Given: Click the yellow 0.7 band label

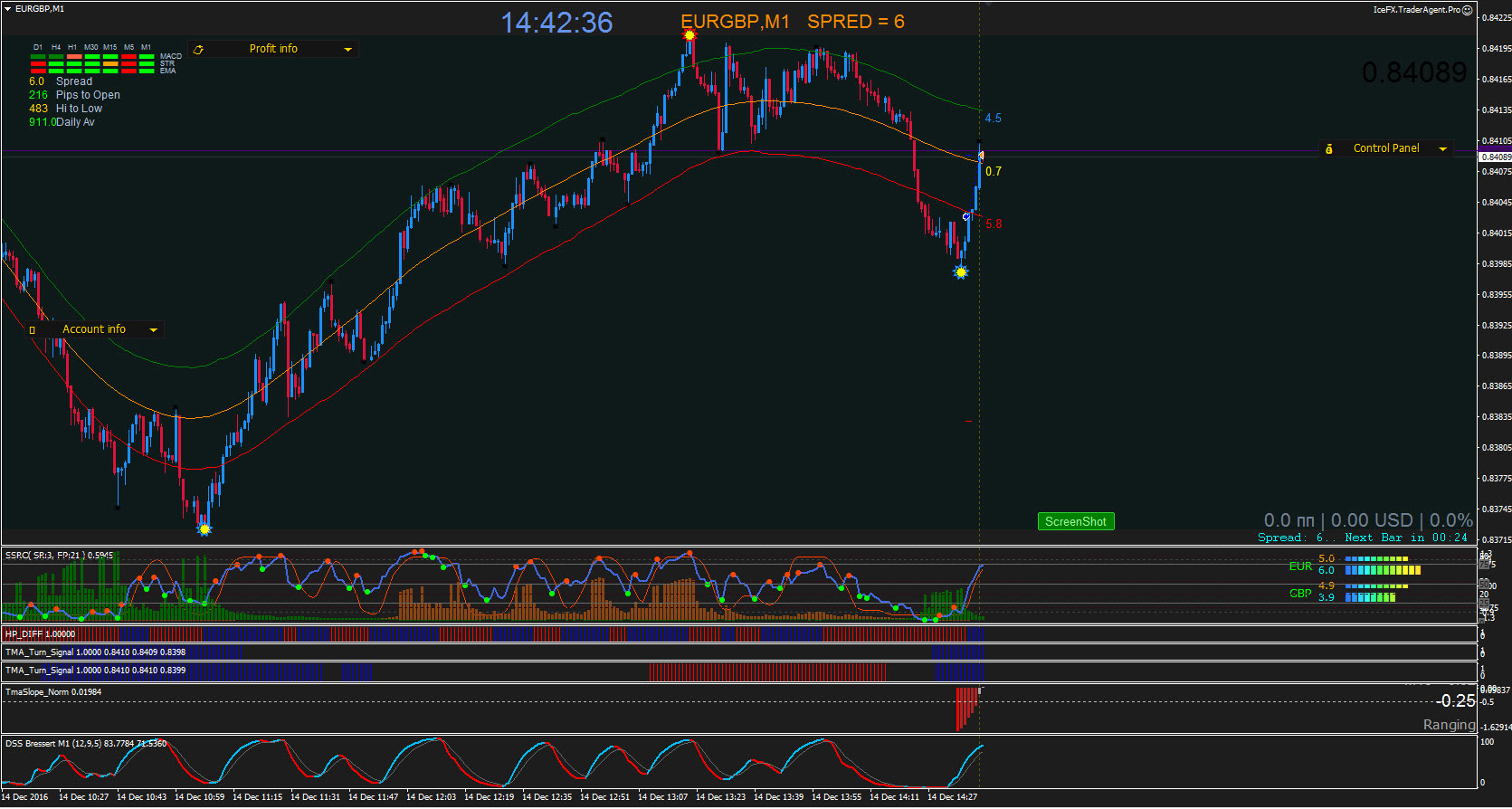Looking at the screenshot, I should pos(994,172).
